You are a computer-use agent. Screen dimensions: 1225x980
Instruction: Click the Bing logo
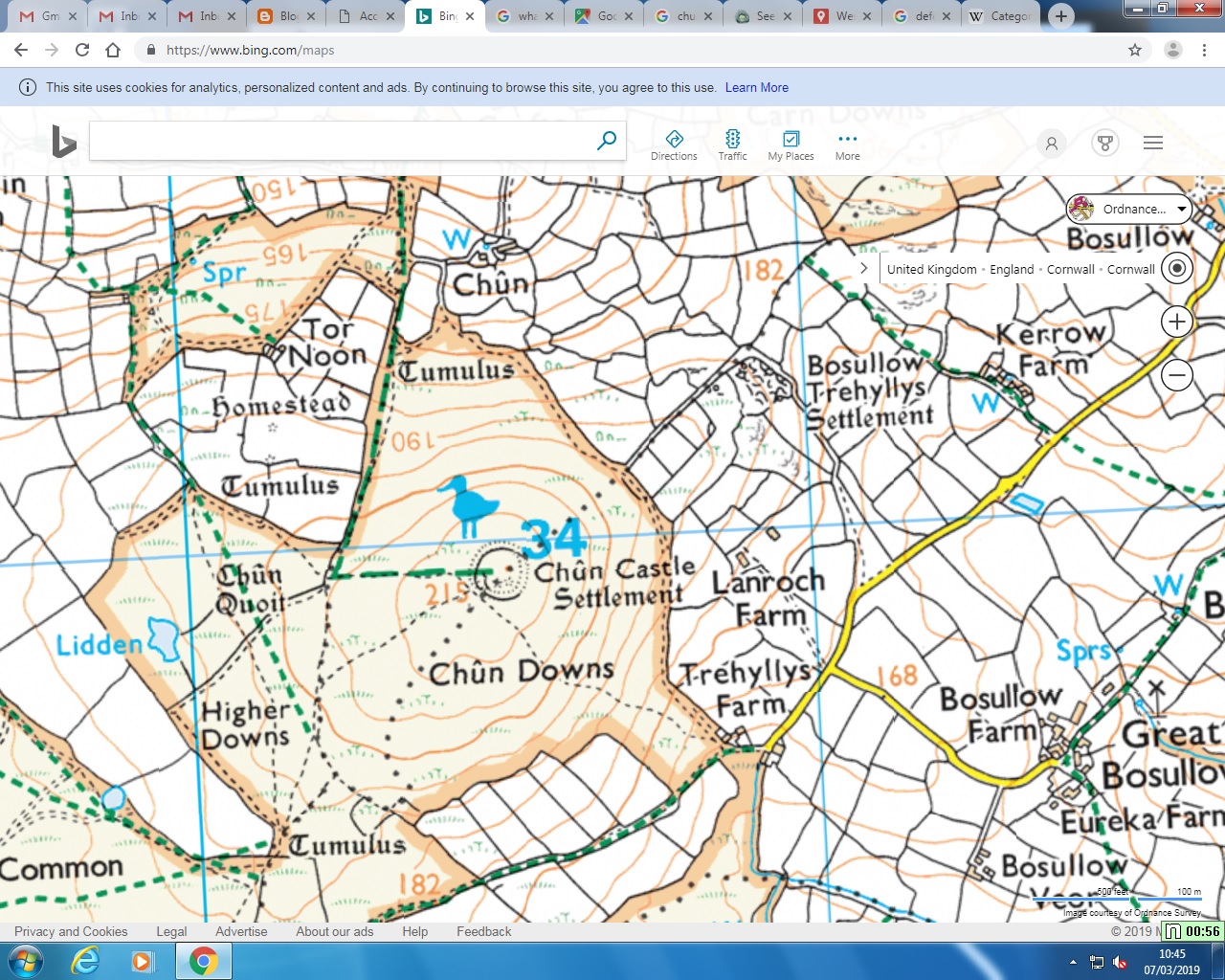click(x=62, y=142)
